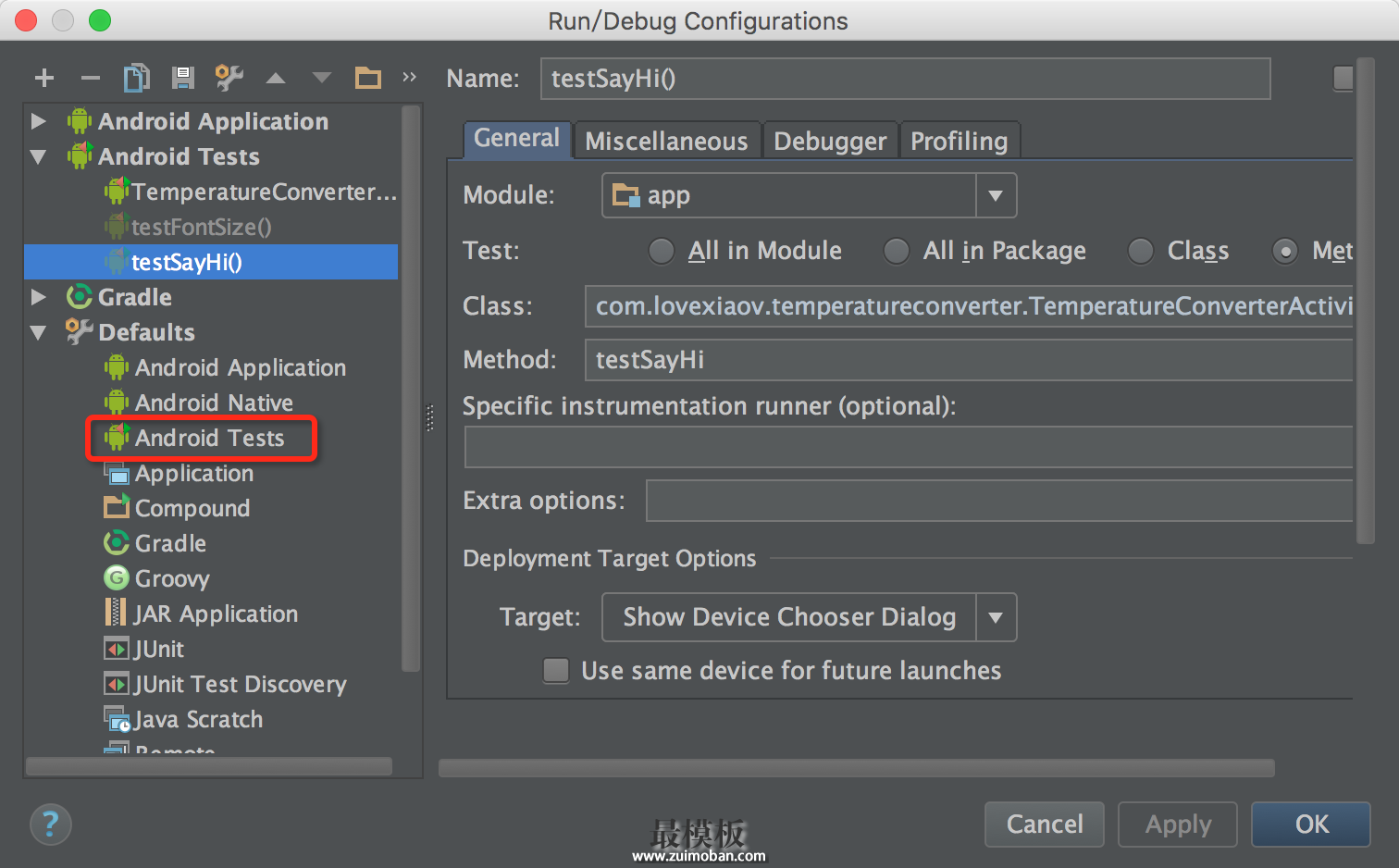
Task: Click right panel horizontal scrollbar
Action: click(857, 768)
